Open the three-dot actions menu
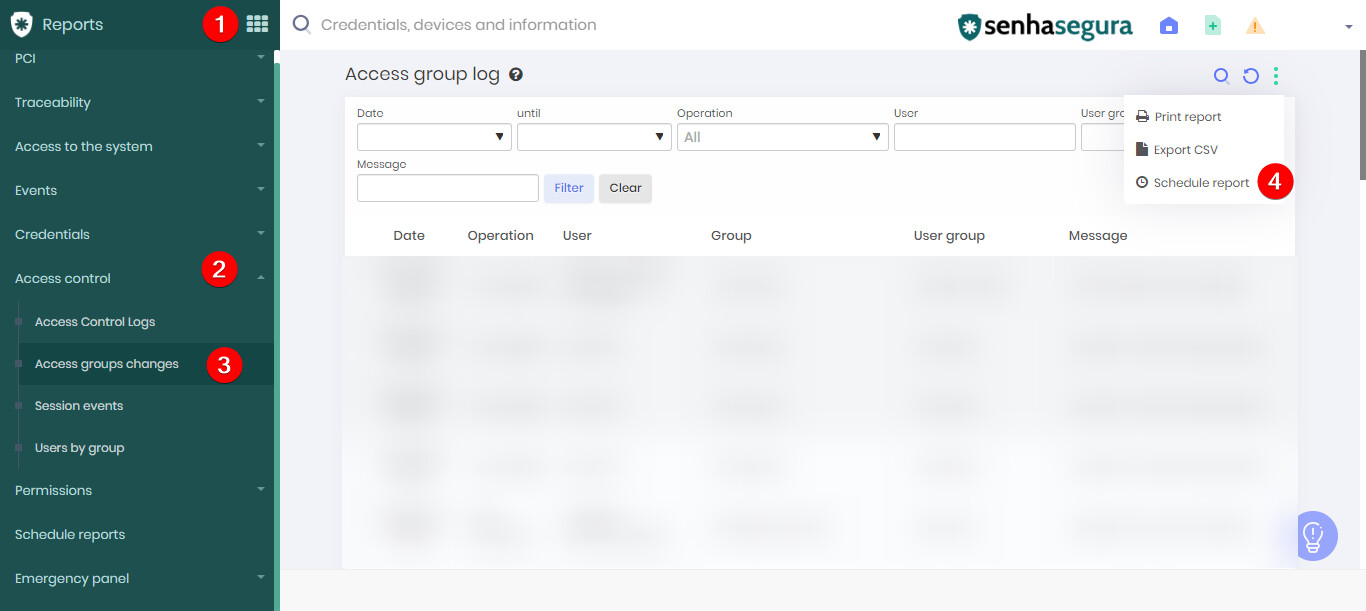1366x611 pixels. pyautogui.click(x=1276, y=76)
